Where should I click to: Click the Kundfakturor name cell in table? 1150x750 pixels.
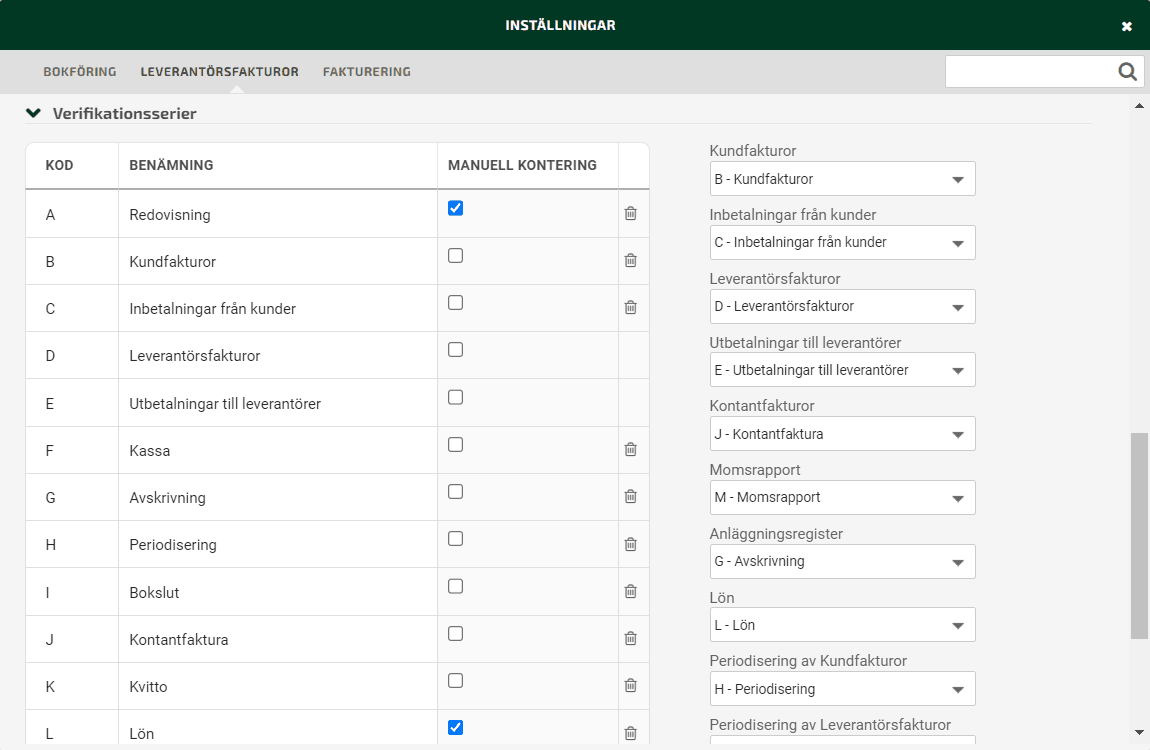(x=278, y=262)
